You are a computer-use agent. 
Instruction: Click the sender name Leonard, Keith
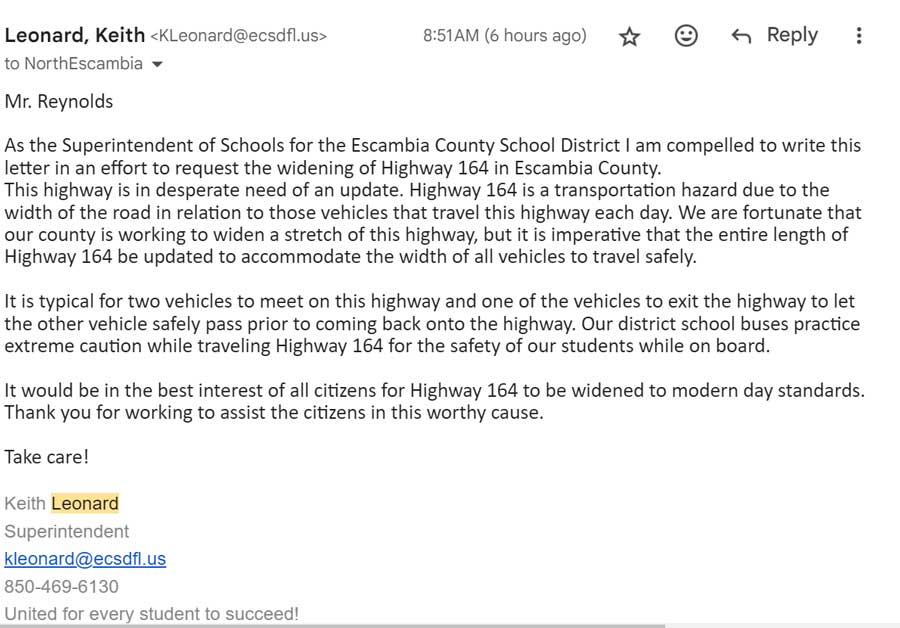(75, 35)
